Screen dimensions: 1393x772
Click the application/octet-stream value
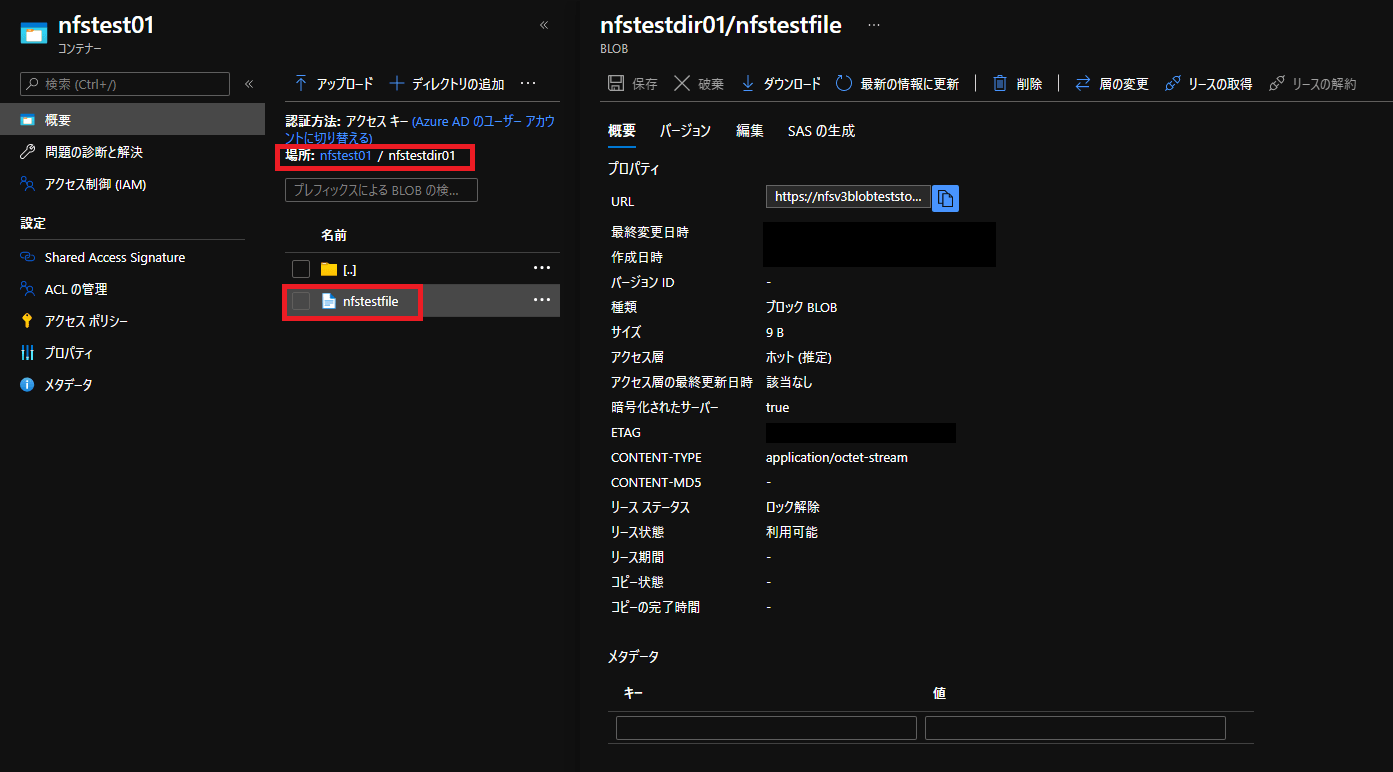tap(837, 457)
